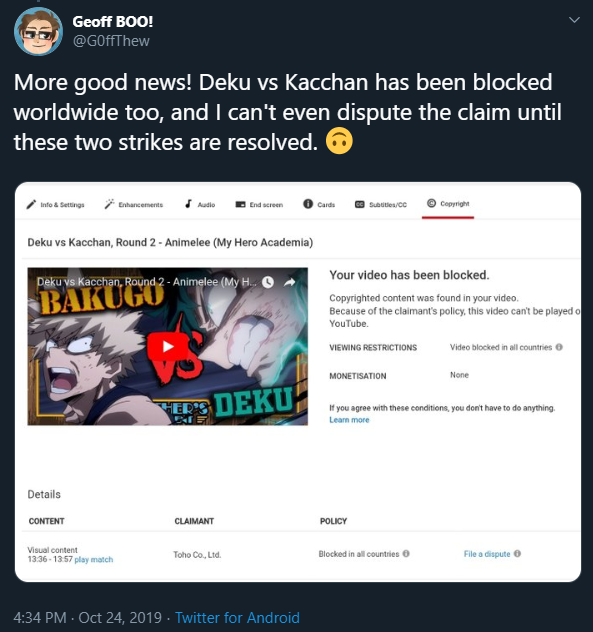
Task: Switch to the Enhancements tab
Action: click(133, 204)
